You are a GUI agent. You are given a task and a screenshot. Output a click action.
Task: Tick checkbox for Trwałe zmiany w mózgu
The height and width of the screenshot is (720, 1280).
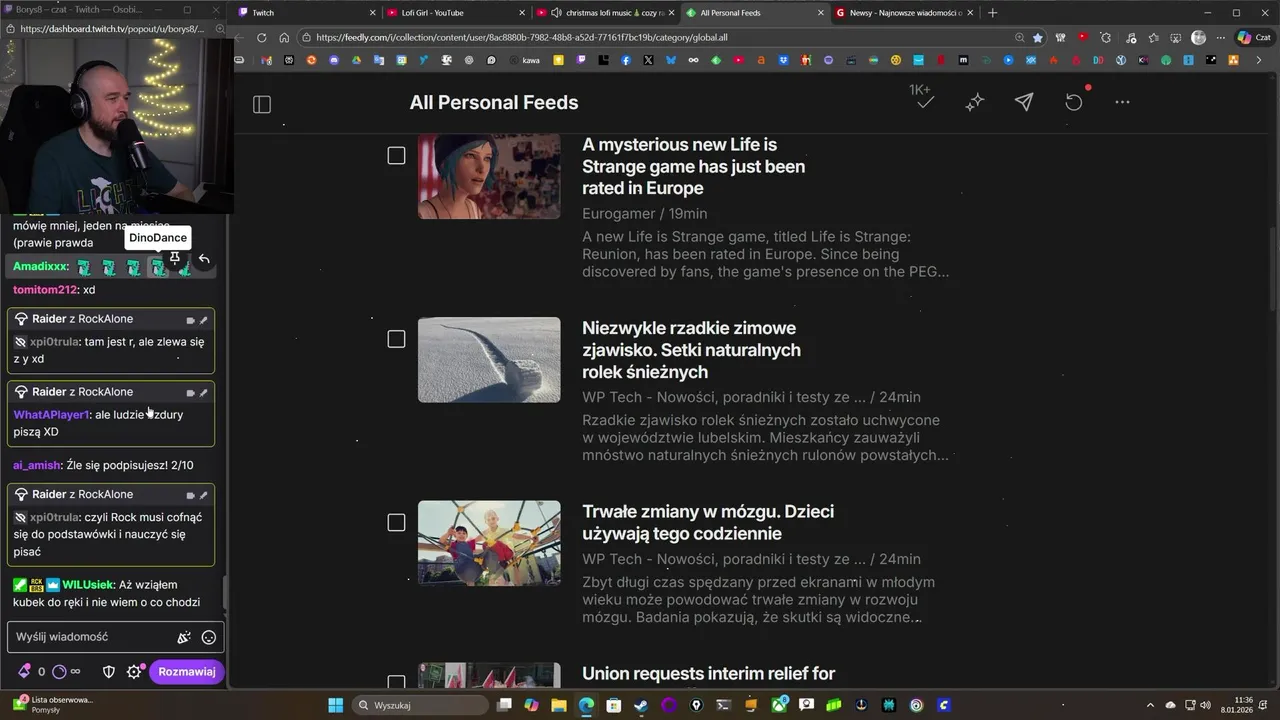point(396,522)
